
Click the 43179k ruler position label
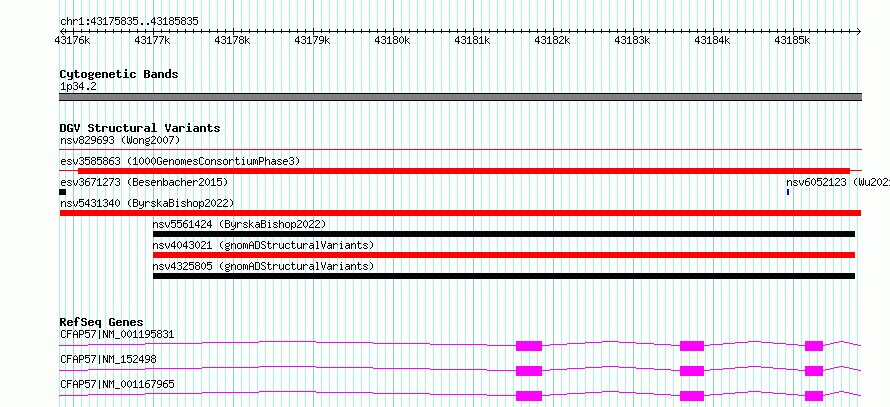click(x=312, y=40)
